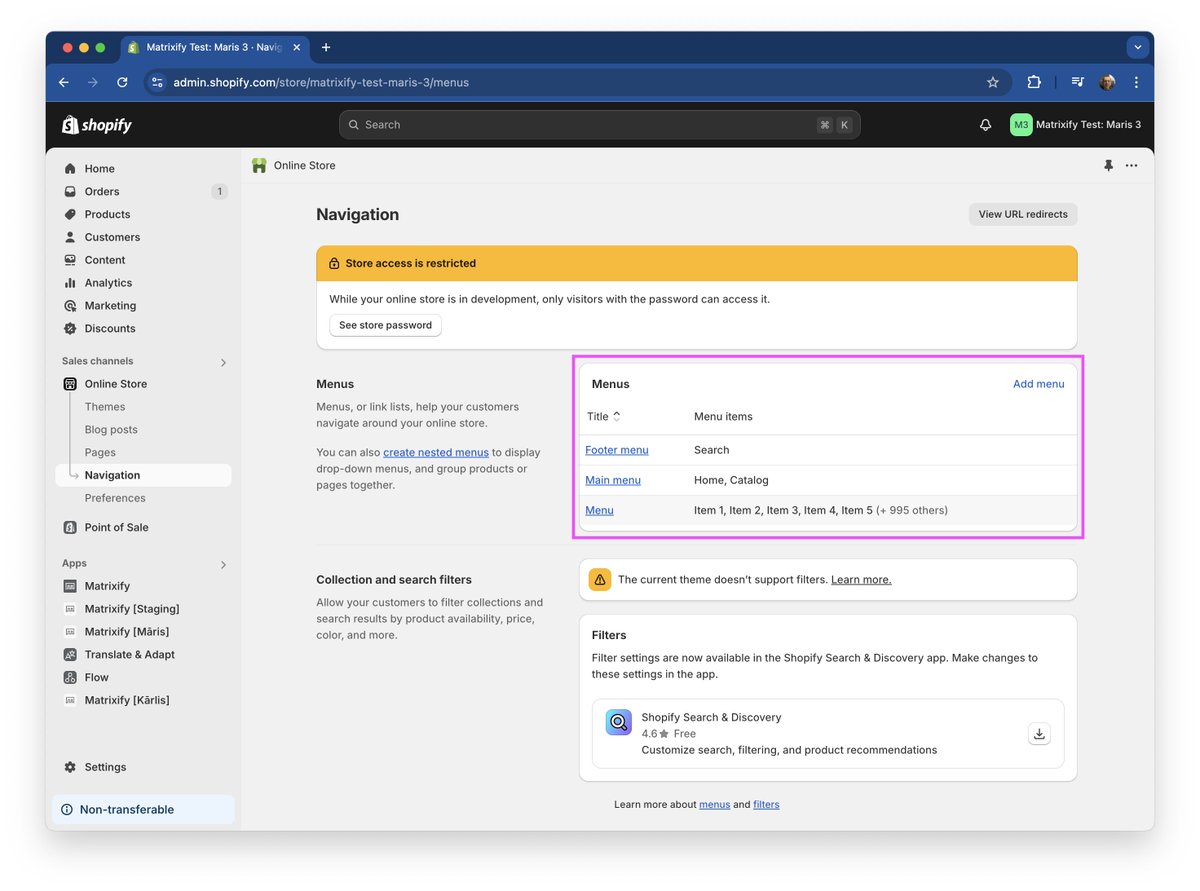Click the Discounts badge icon
This screenshot has height=891, width=1200.
(70, 329)
